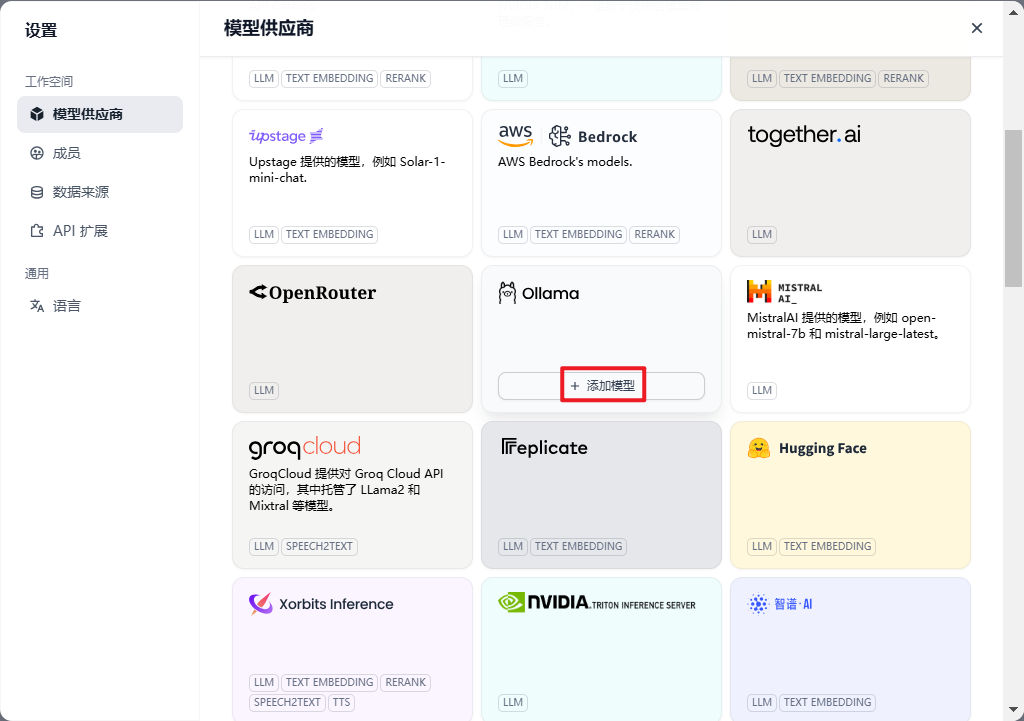
Task: Click text "AWS Bedrock's models."
Action: pos(565,161)
